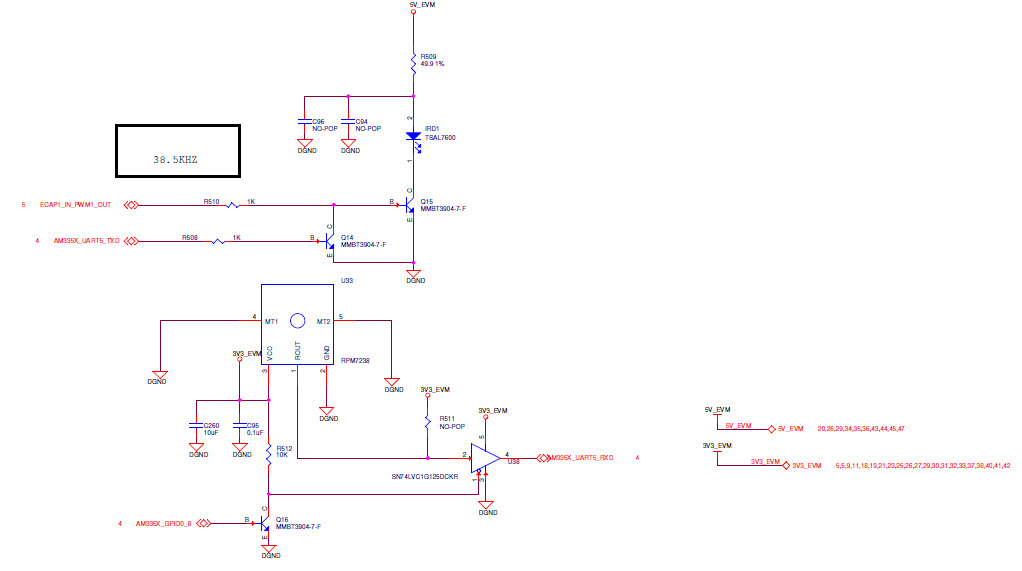
Task: Click the DGND symbol below U38 buffer
Action: tap(486, 506)
